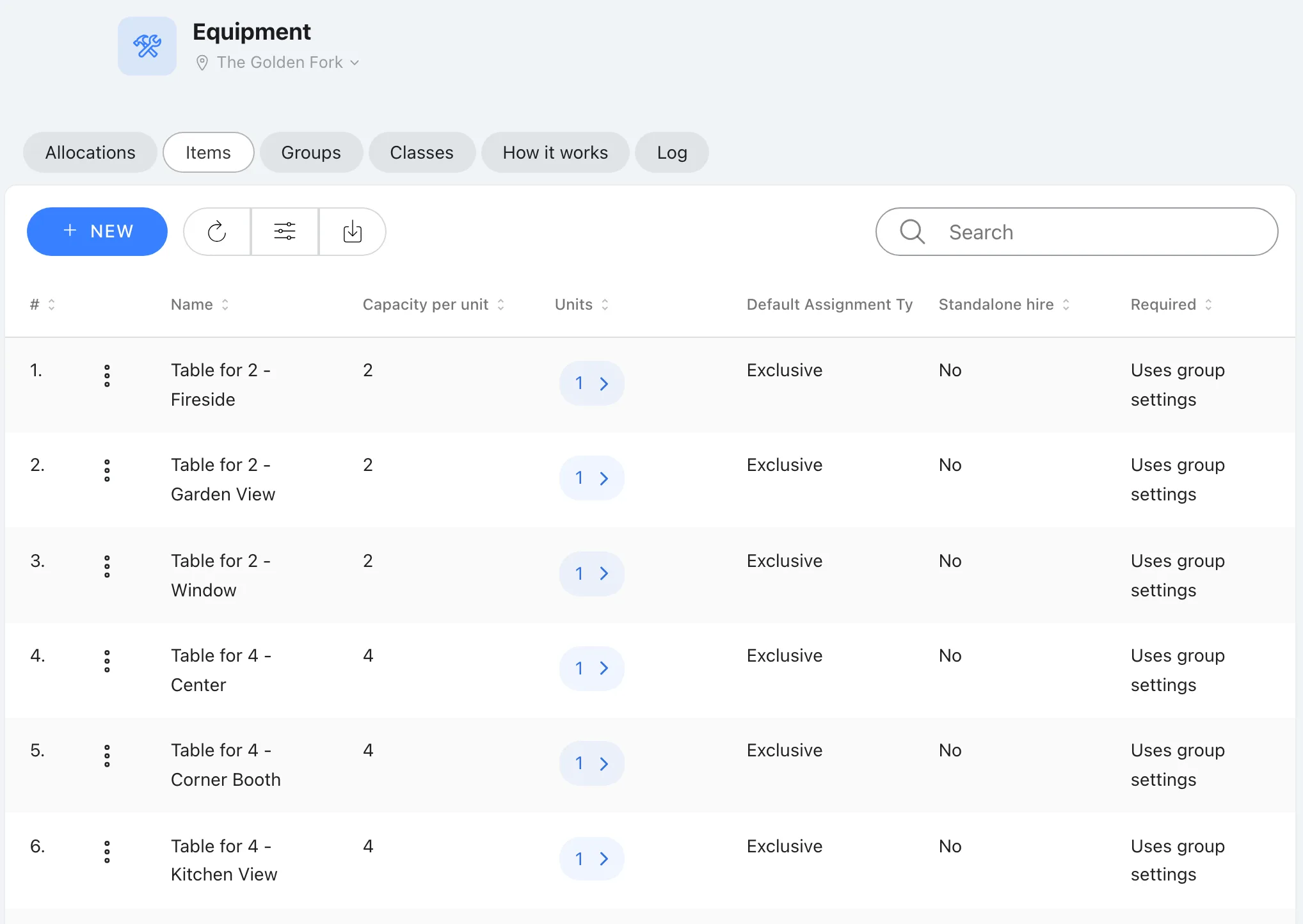Open the filter sliders settings icon
Screen dimensions: 1303x924
[x=285, y=232]
